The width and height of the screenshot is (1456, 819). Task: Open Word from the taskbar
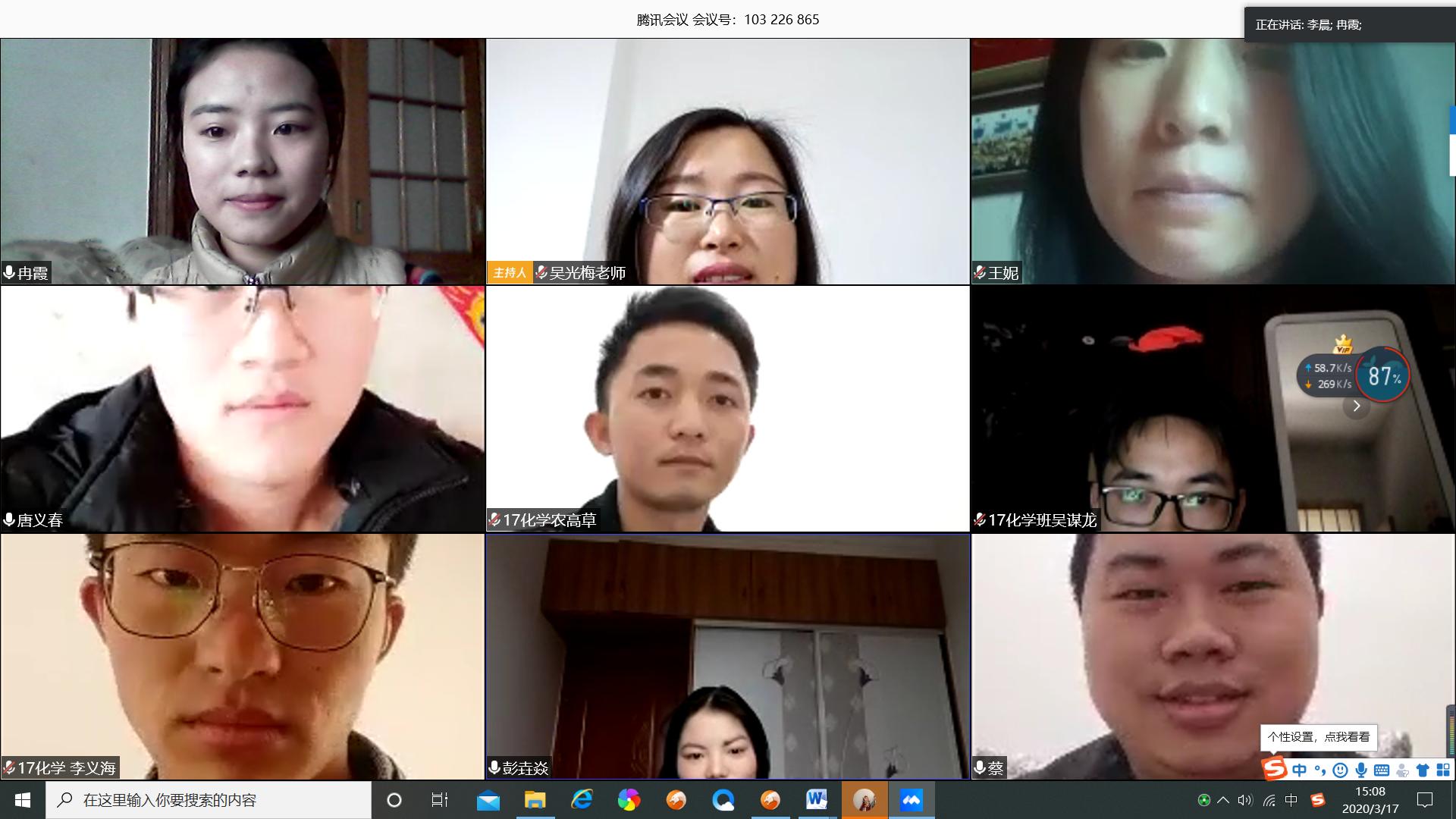click(x=817, y=800)
